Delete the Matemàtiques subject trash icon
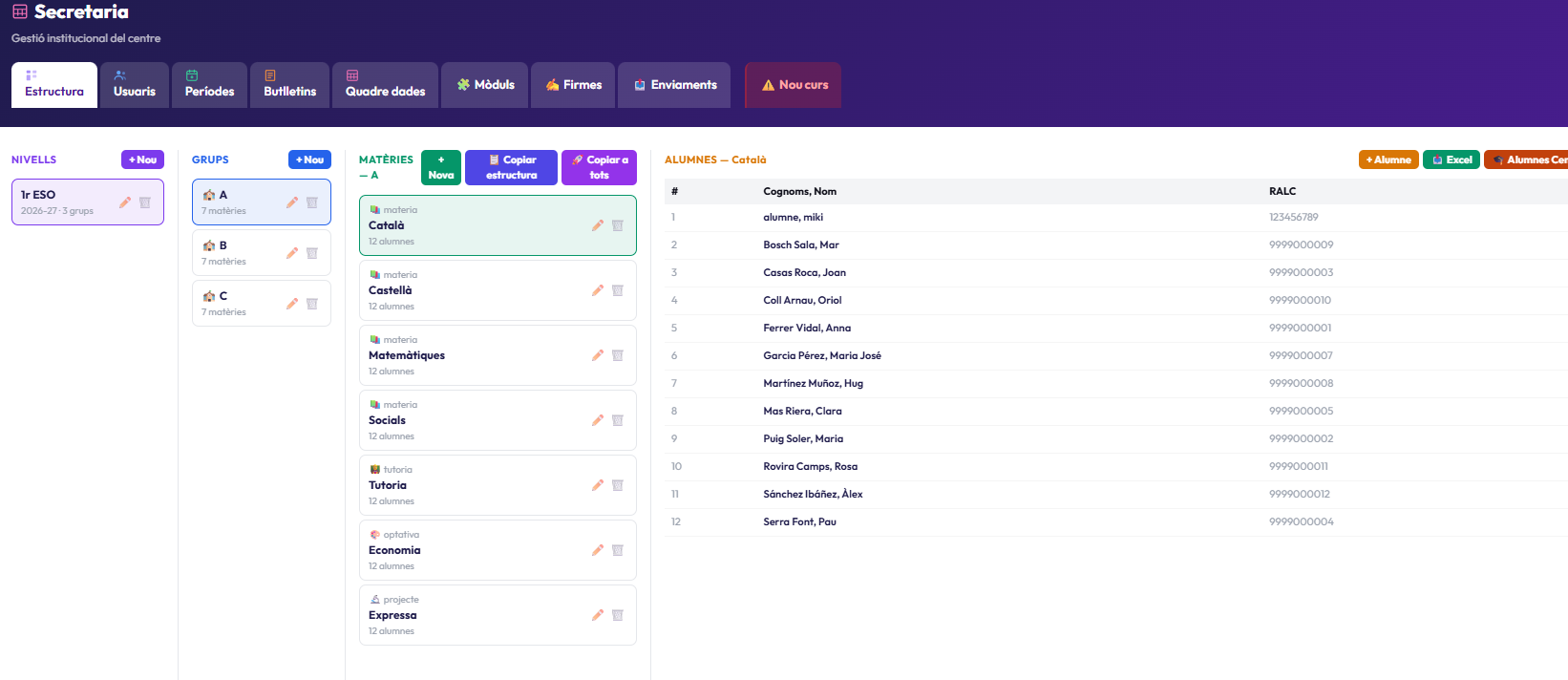 [618, 355]
